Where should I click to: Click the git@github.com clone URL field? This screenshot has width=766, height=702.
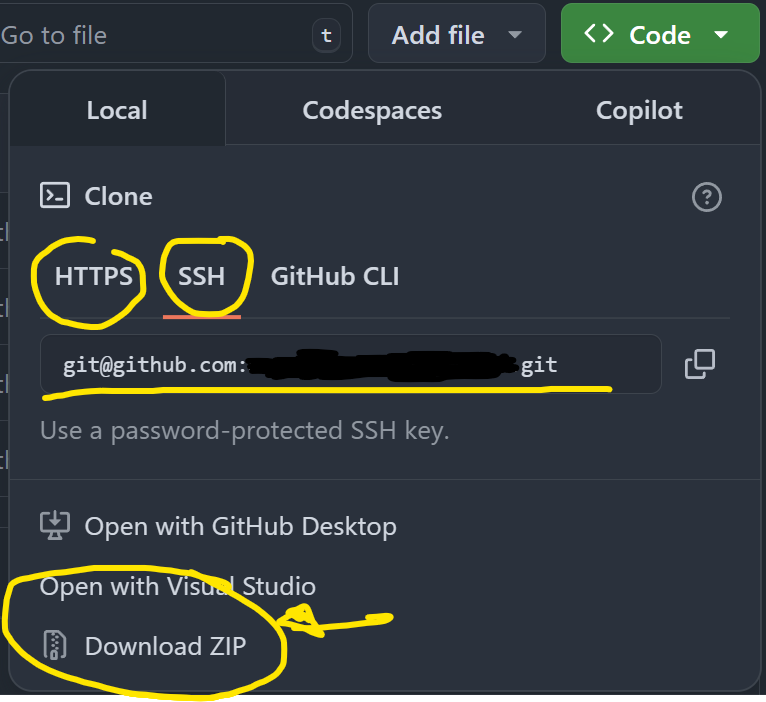tap(350, 364)
